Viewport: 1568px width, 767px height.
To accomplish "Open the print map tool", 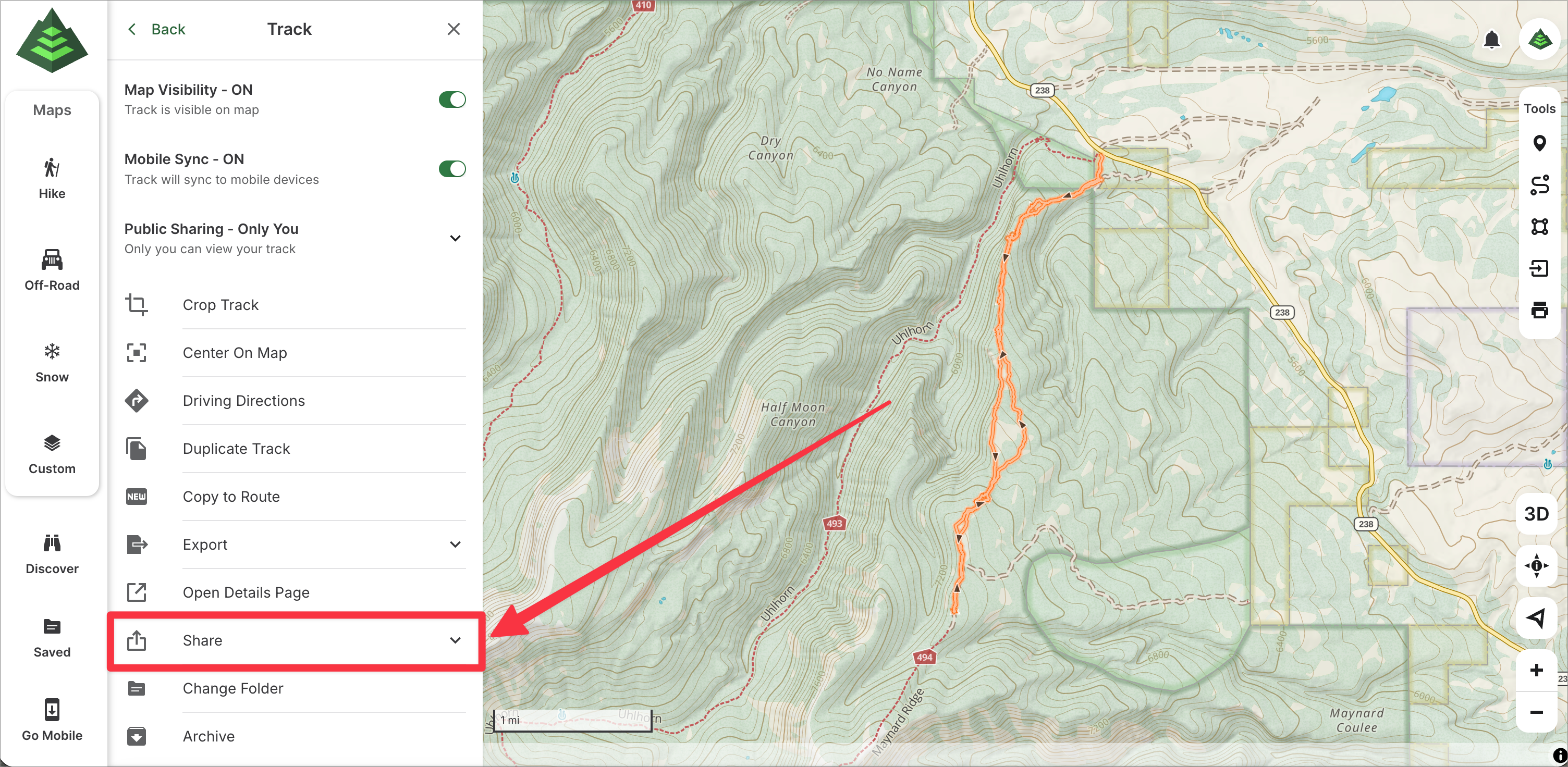I will click(1539, 310).
